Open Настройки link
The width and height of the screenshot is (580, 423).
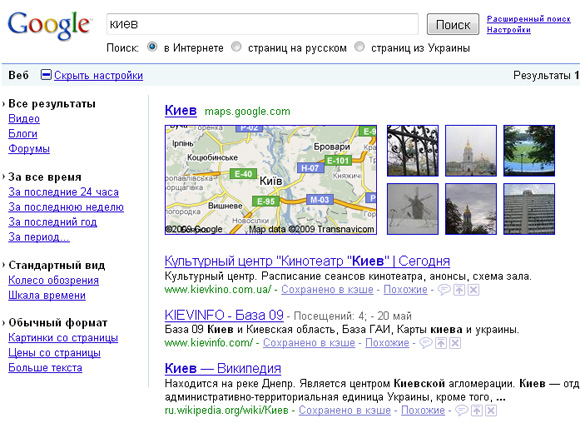(x=509, y=30)
